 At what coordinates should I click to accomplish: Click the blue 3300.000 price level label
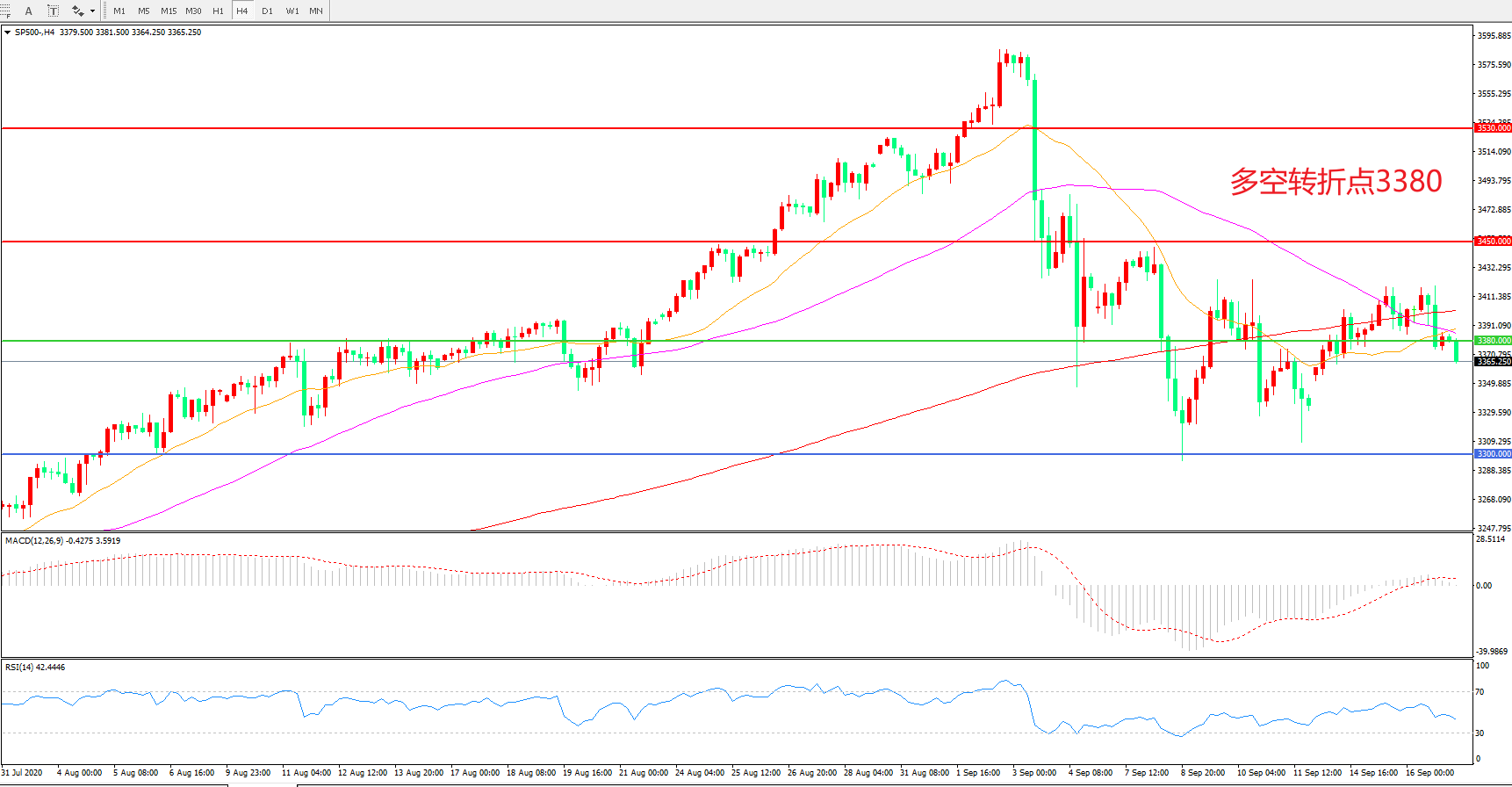[x=1493, y=454]
